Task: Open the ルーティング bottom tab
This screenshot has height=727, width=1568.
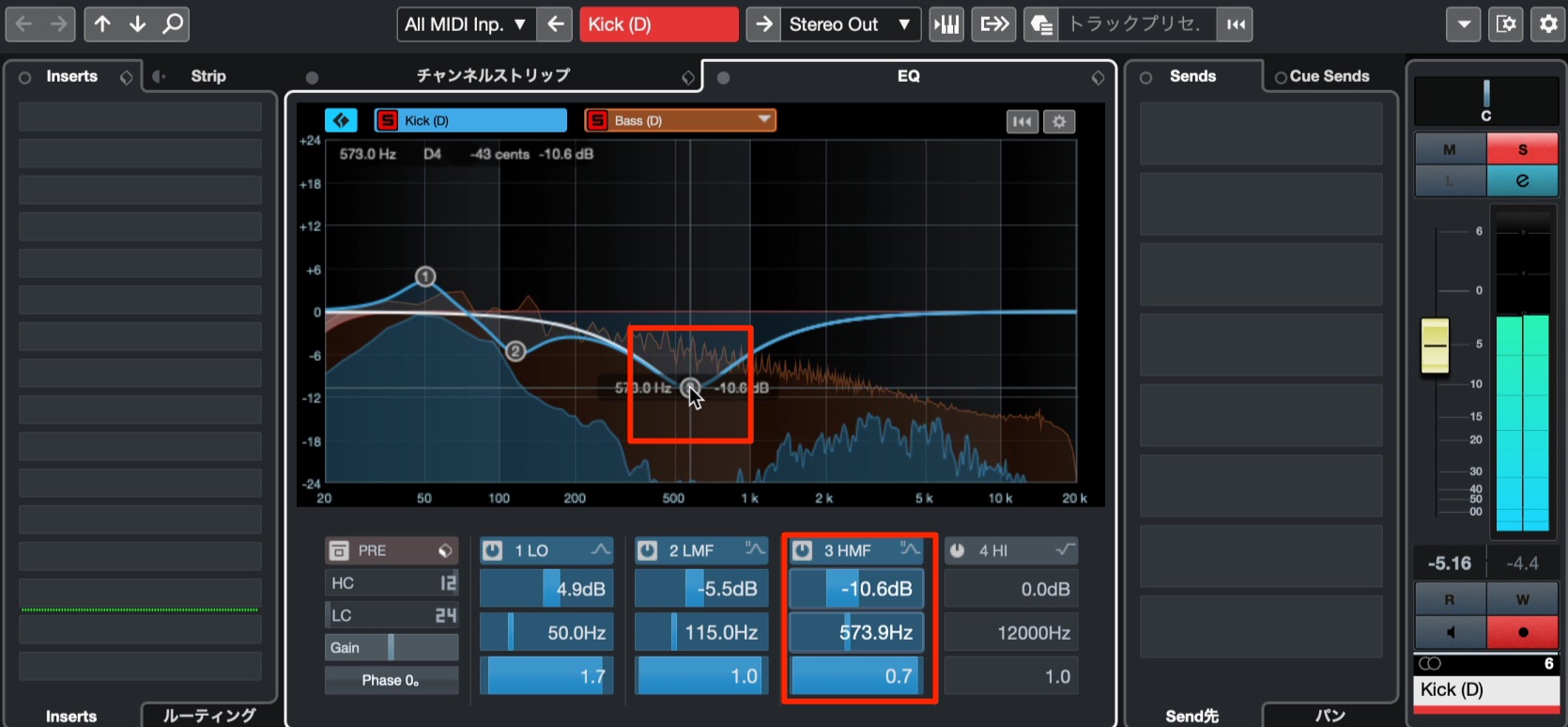Action: tap(209, 715)
